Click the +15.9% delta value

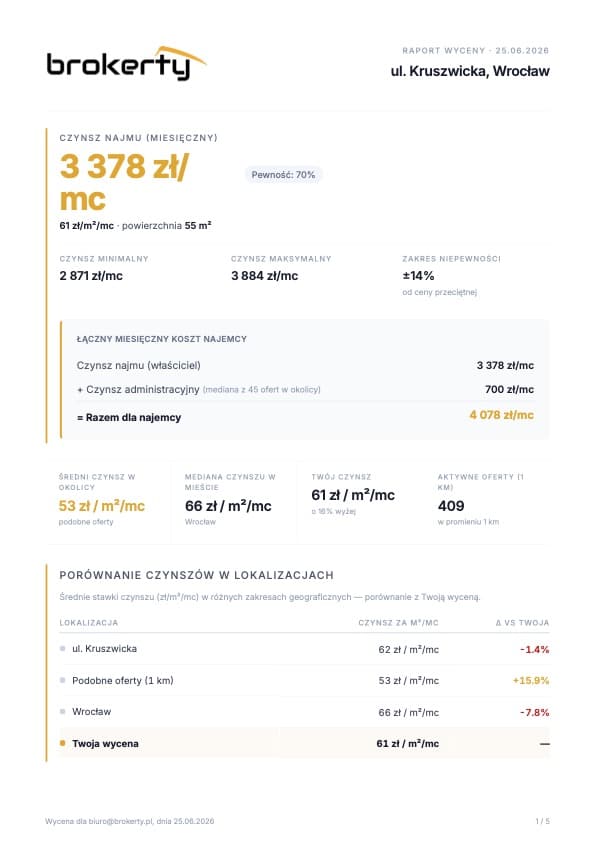click(531, 681)
